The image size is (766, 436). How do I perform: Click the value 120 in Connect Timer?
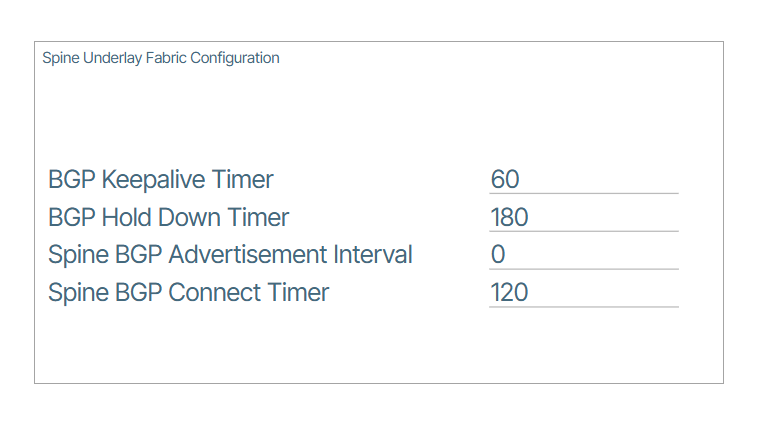(509, 293)
